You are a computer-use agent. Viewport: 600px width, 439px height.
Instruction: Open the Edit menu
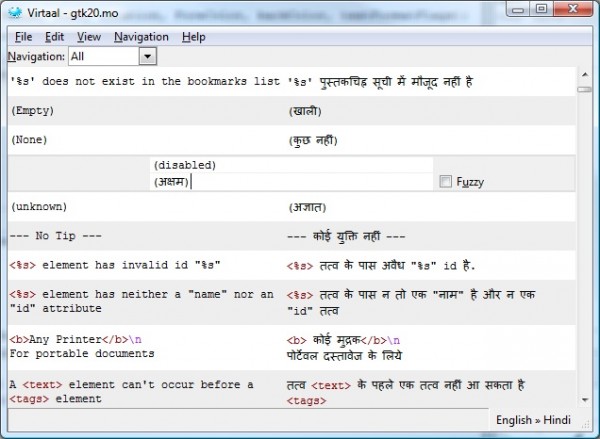click(54, 37)
